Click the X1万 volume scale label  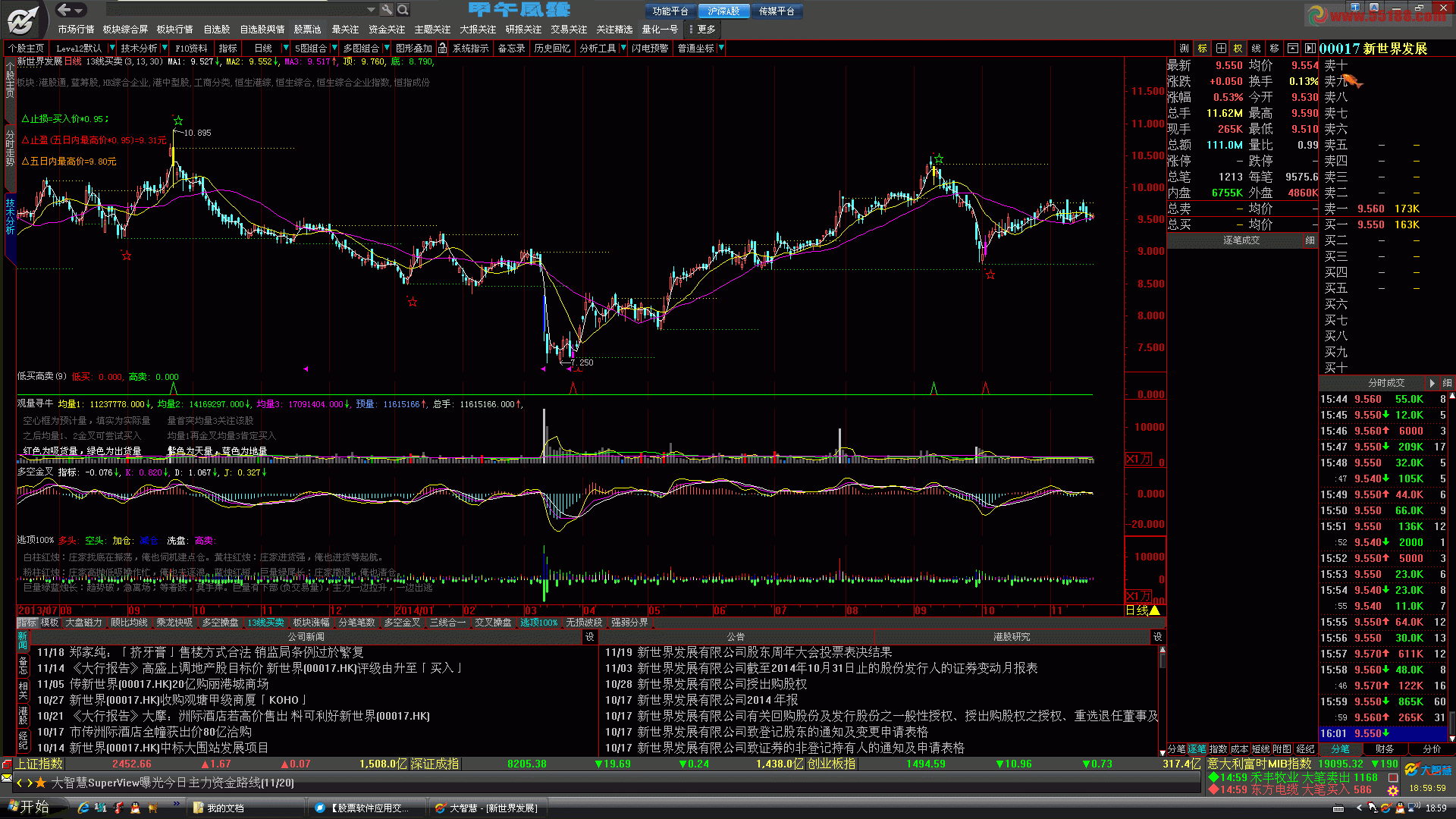pos(1138,459)
